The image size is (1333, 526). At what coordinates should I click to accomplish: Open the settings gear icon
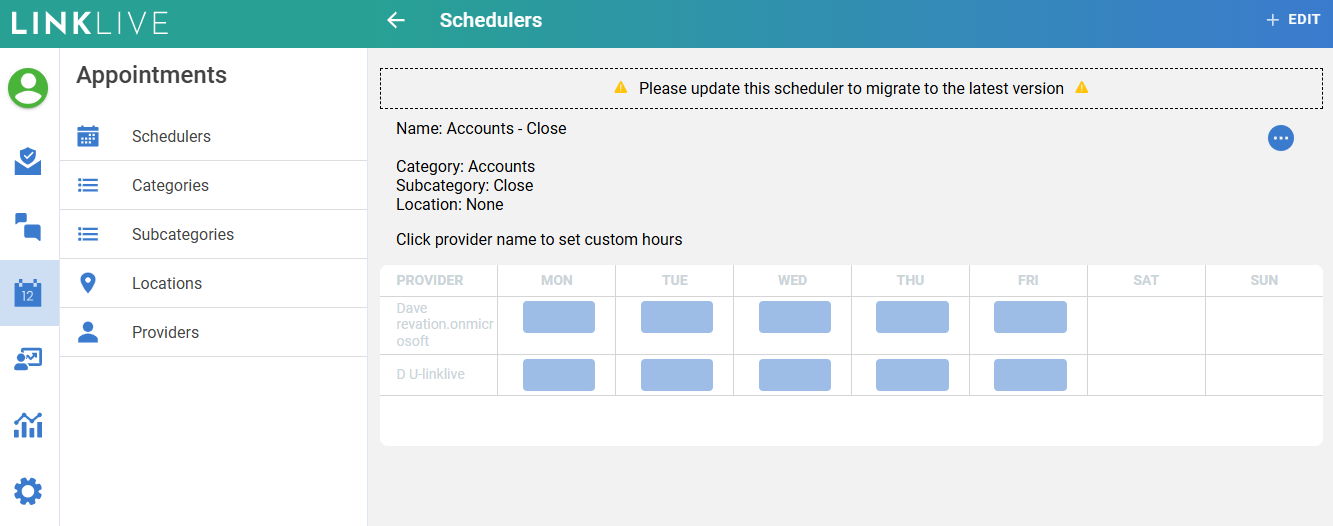[x=28, y=491]
